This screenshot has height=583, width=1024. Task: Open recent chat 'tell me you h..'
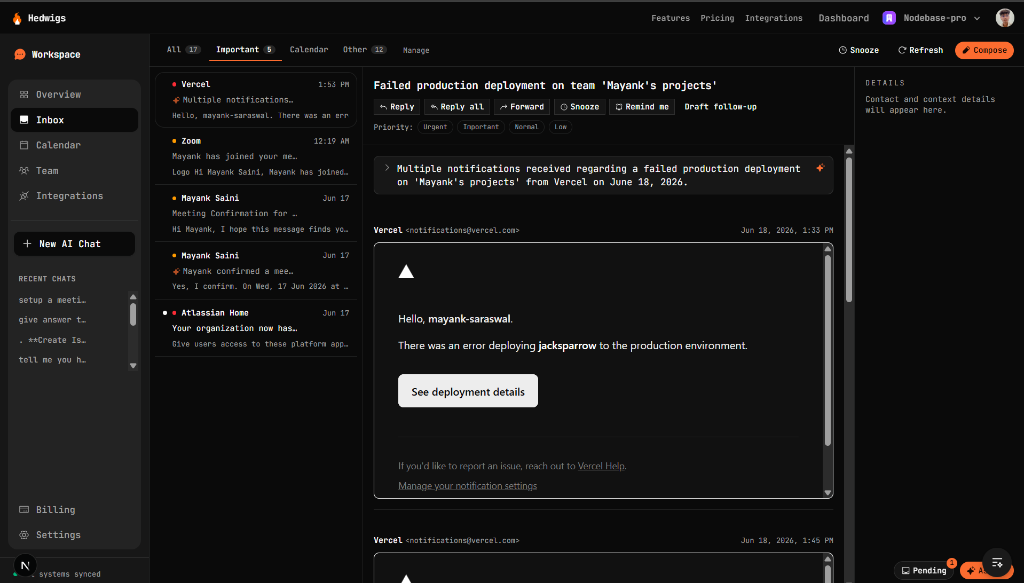52,360
